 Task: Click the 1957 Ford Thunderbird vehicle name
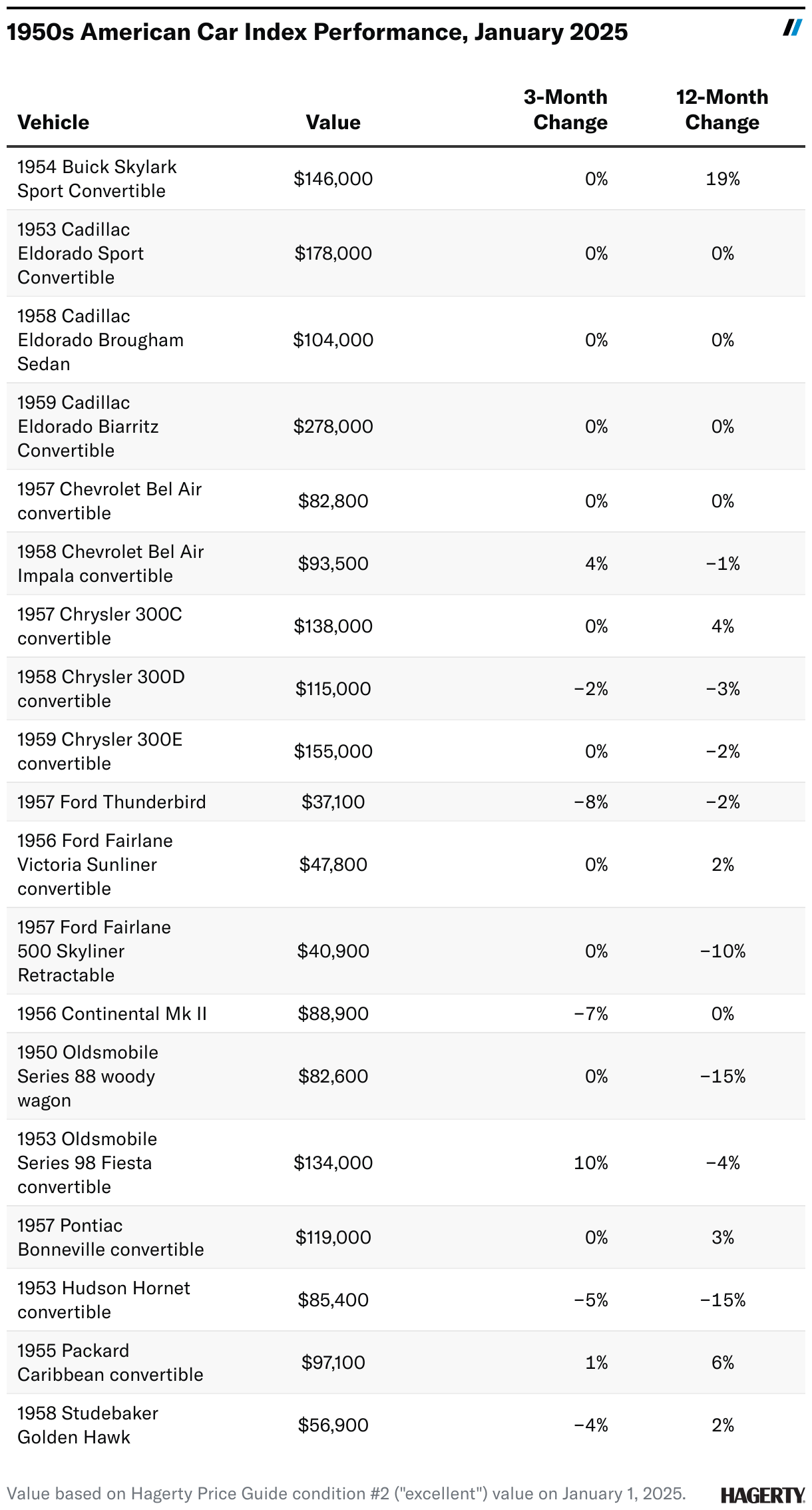[x=112, y=802]
